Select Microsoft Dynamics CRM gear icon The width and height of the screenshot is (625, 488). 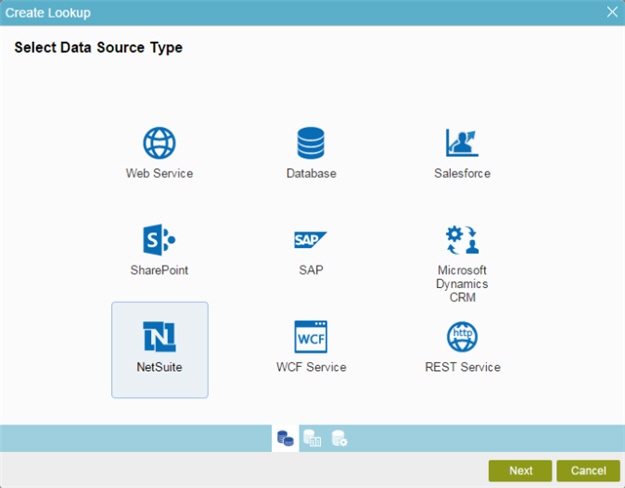tap(462, 240)
